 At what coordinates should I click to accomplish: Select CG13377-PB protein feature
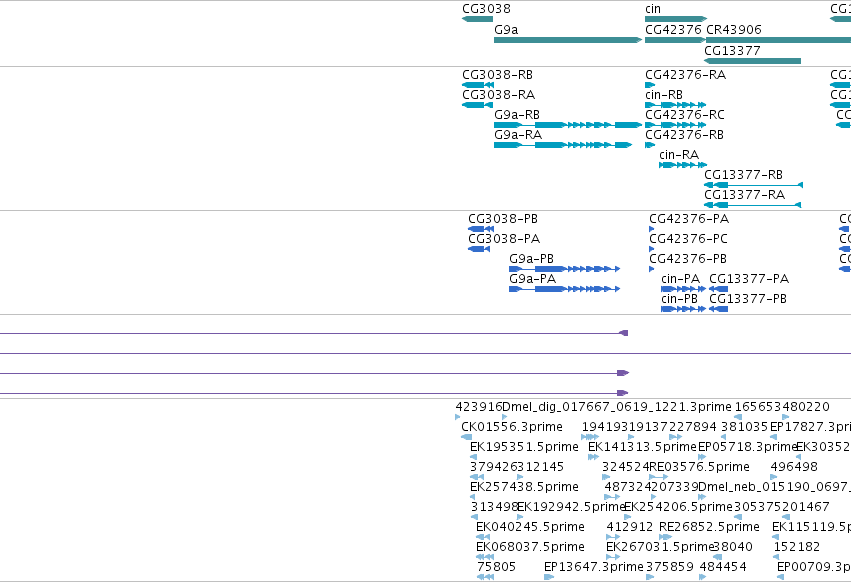(719, 309)
